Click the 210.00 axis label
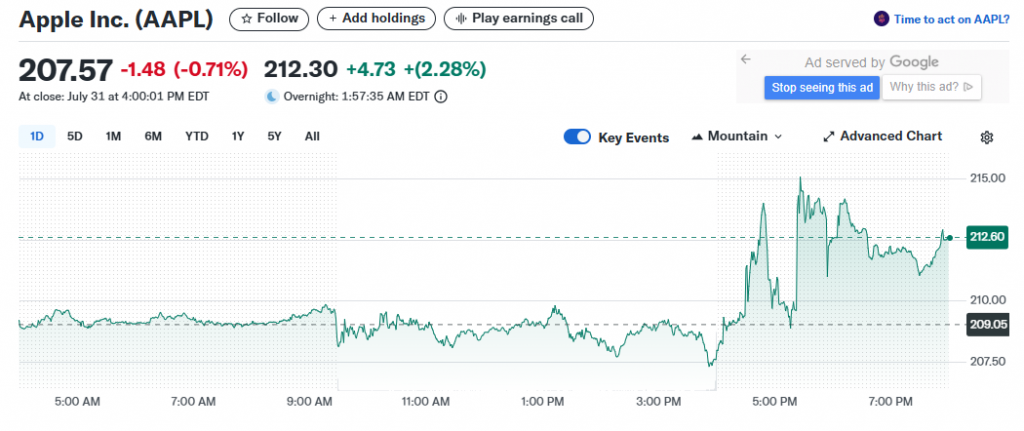 [x=986, y=300]
